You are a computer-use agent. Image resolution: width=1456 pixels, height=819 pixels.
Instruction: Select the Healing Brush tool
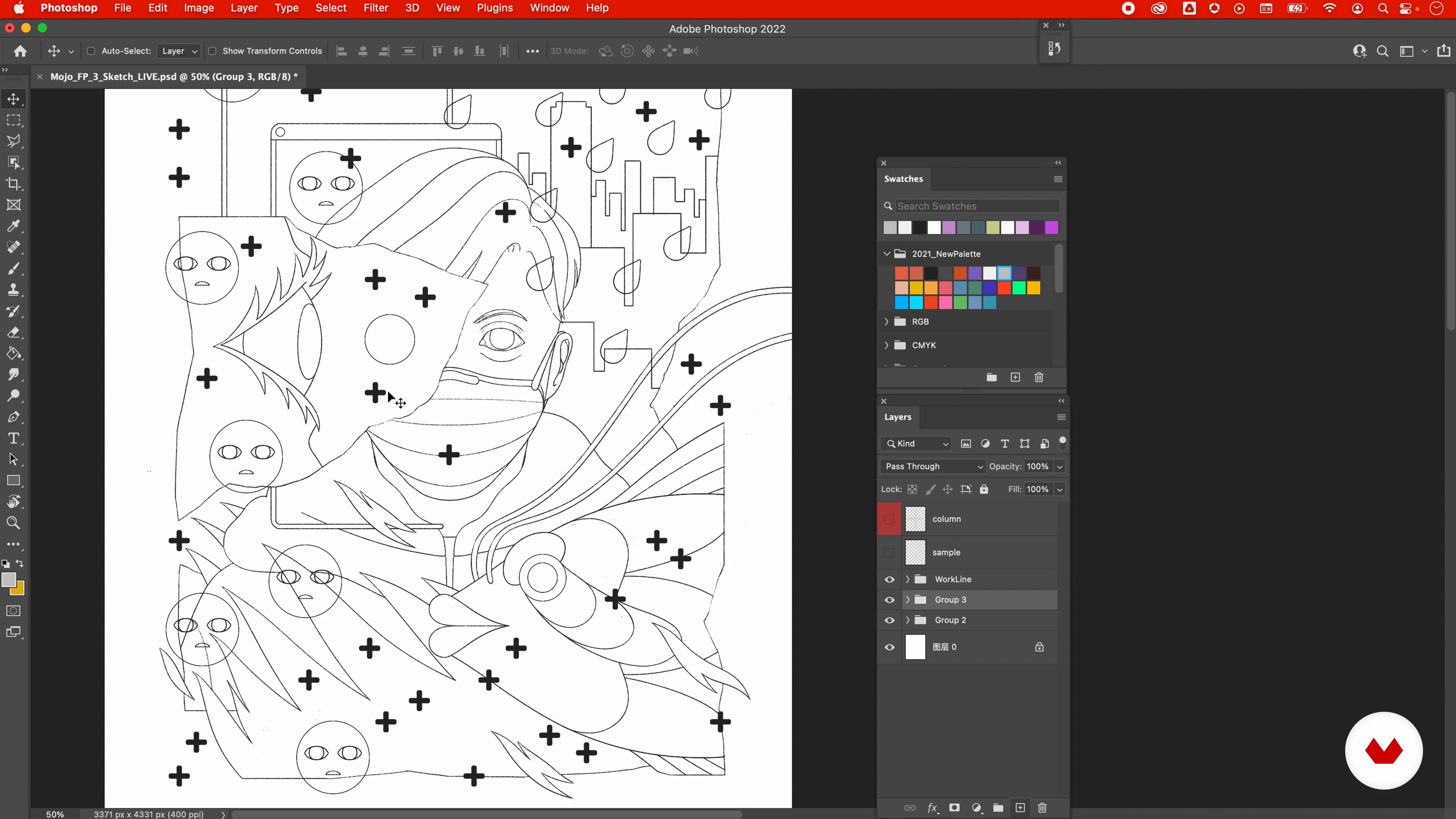click(x=14, y=248)
